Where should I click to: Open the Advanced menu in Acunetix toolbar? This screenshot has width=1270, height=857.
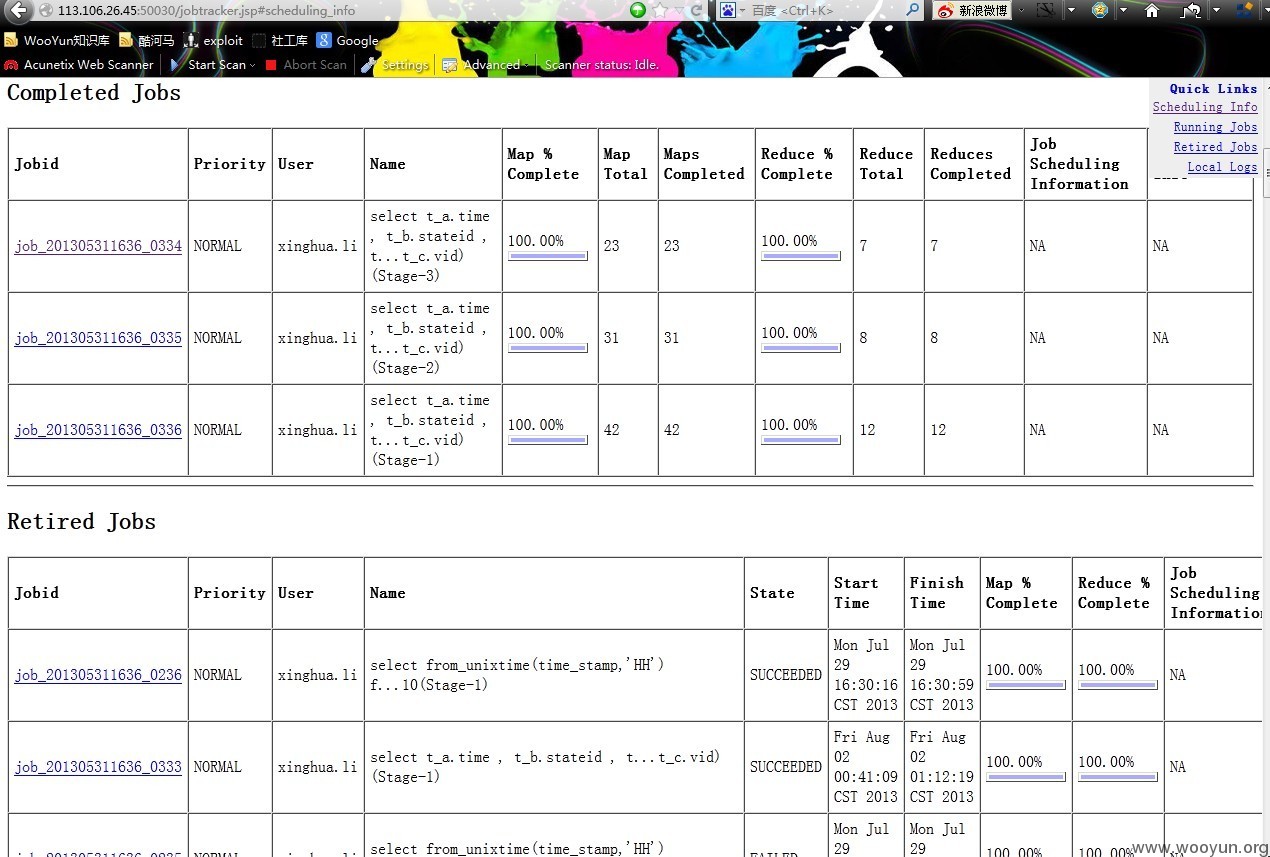485,64
